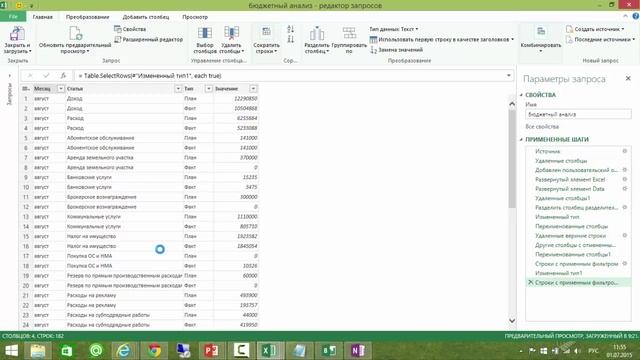Open the Windows Start button
Viewport: 640px width, 360px height.
pyautogui.click(x=11, y=351)
